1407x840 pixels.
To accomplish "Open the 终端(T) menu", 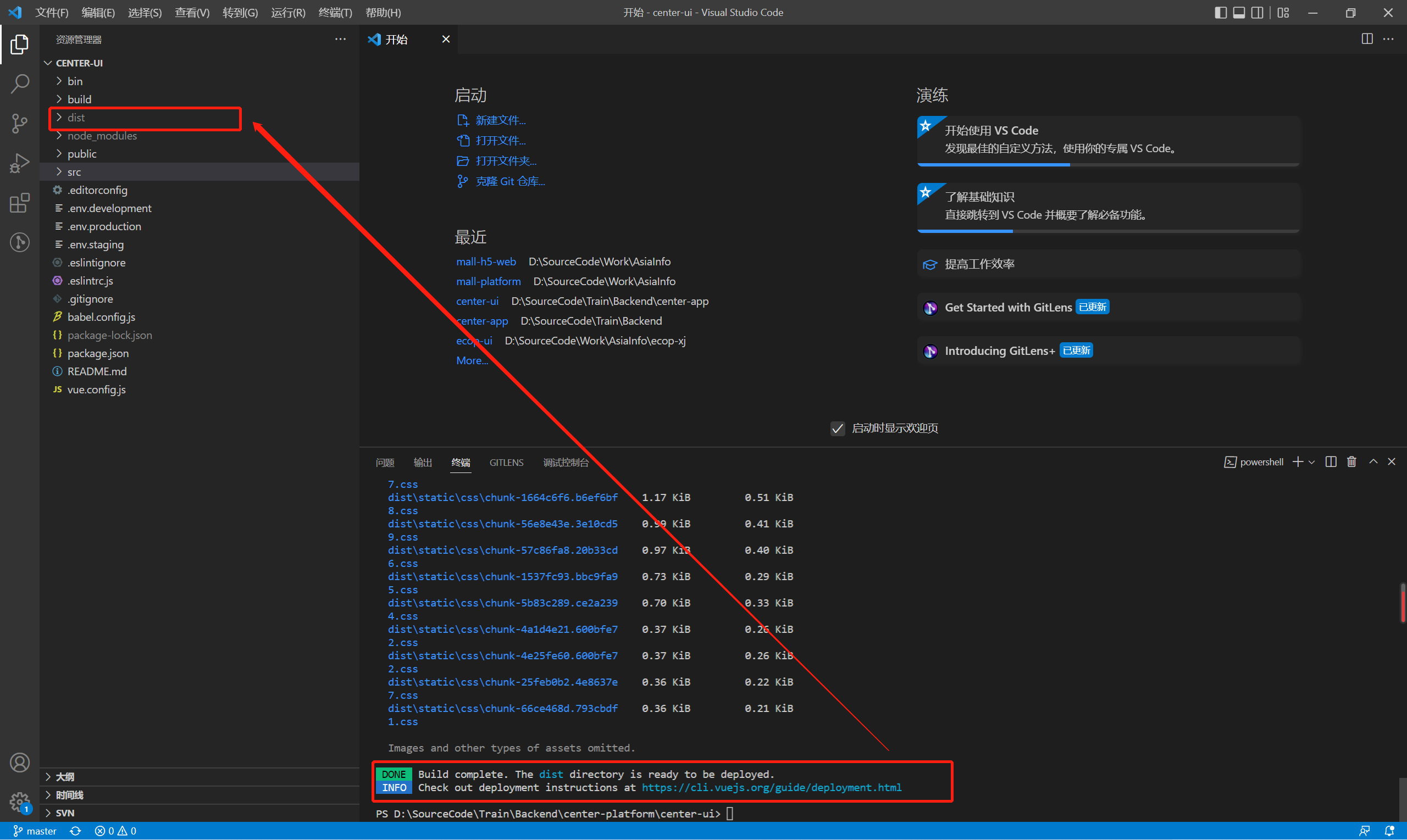I will (x=335, y=13).
